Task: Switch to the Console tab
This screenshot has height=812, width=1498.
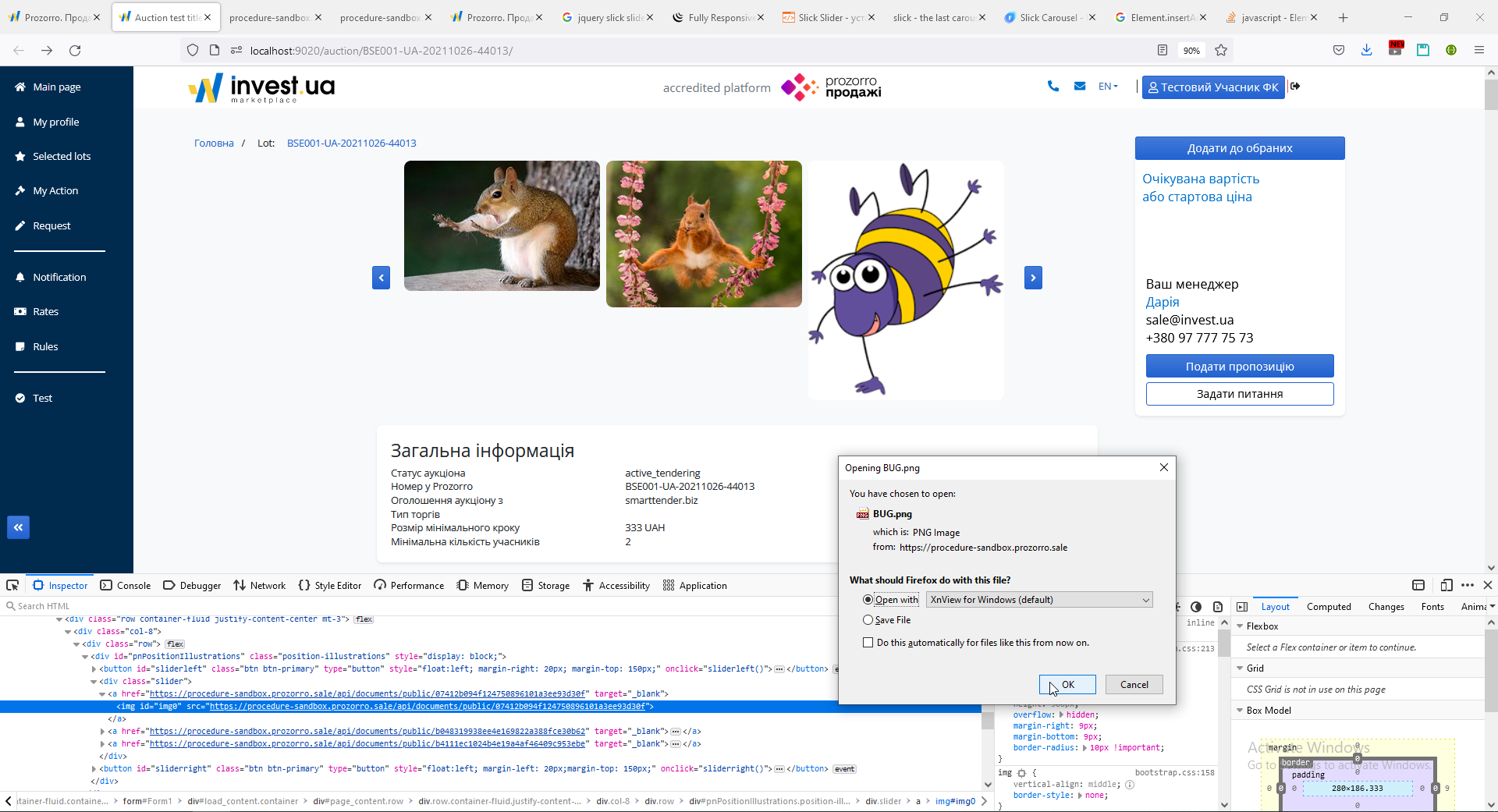Action: (126, 586)
